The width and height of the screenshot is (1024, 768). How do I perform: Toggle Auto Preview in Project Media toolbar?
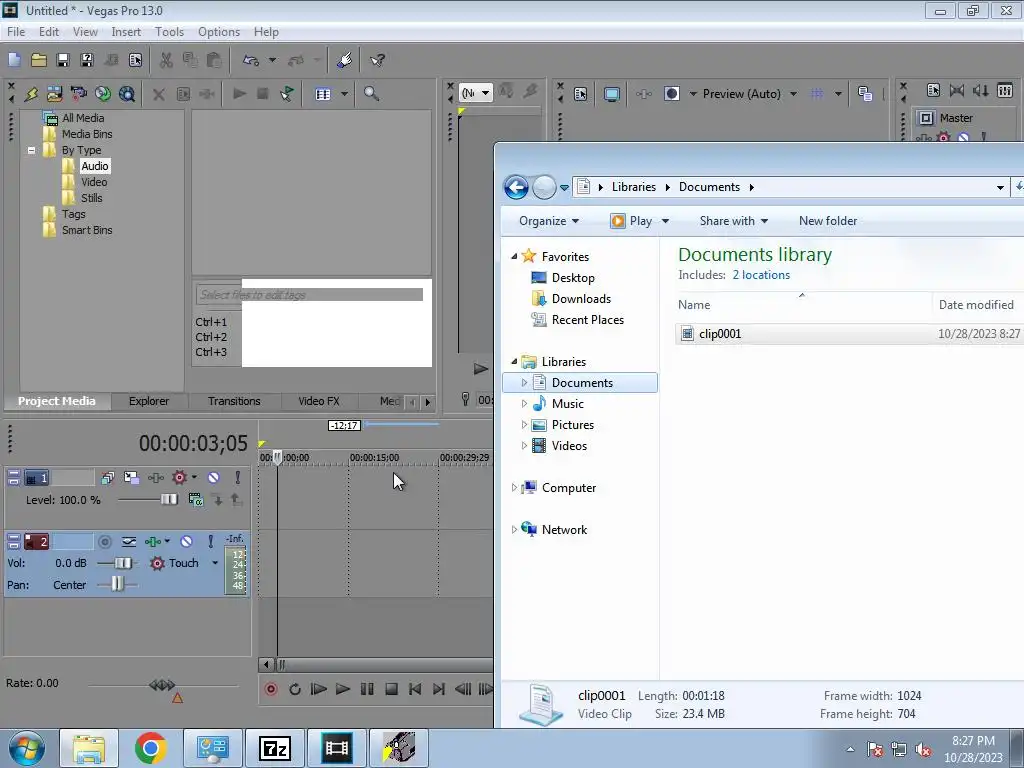click(x=287, y=93)
